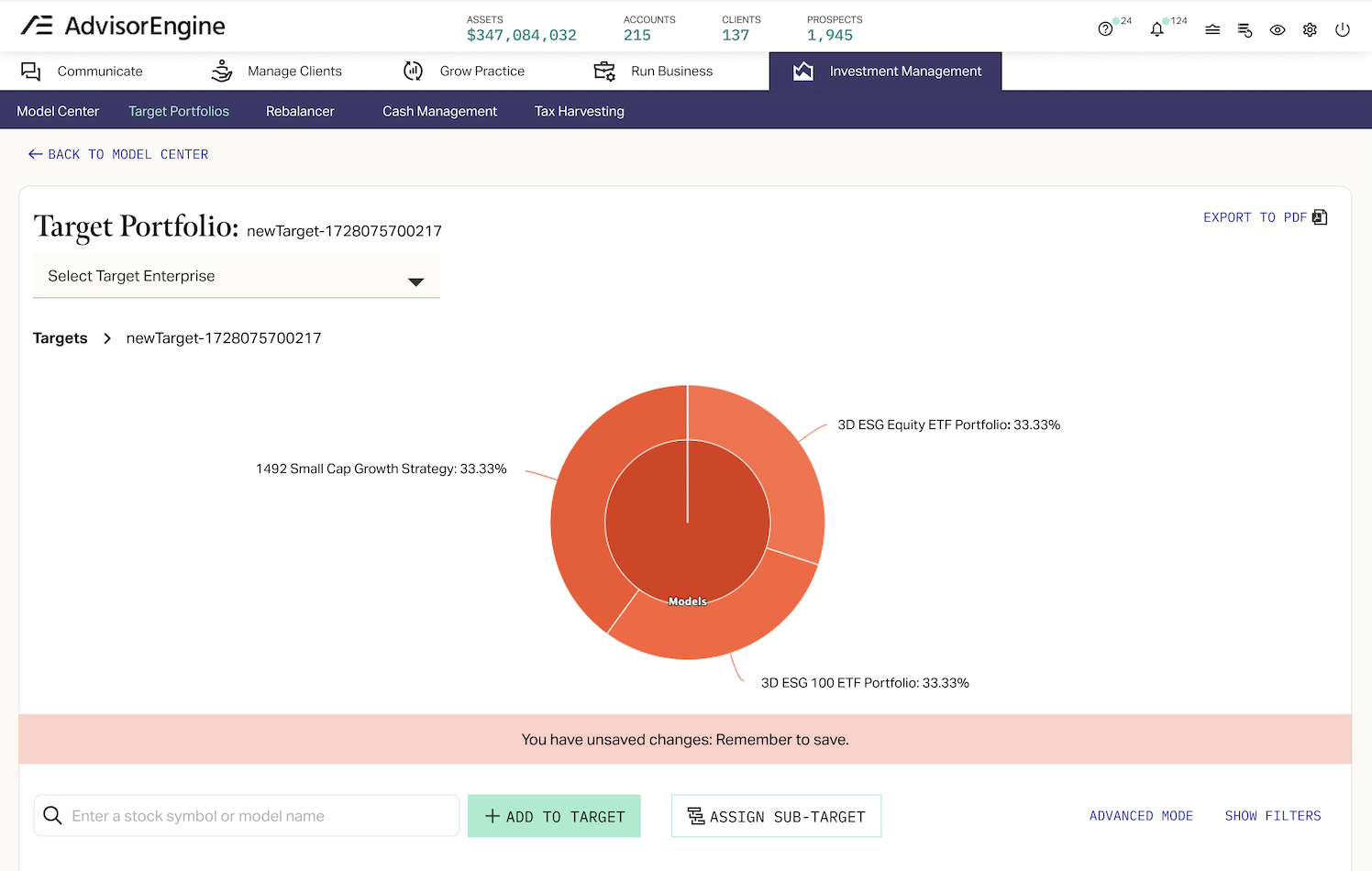This screenshot has width=1372, height=871.
Task: Open the Investment Management menu
Action: 886,72
